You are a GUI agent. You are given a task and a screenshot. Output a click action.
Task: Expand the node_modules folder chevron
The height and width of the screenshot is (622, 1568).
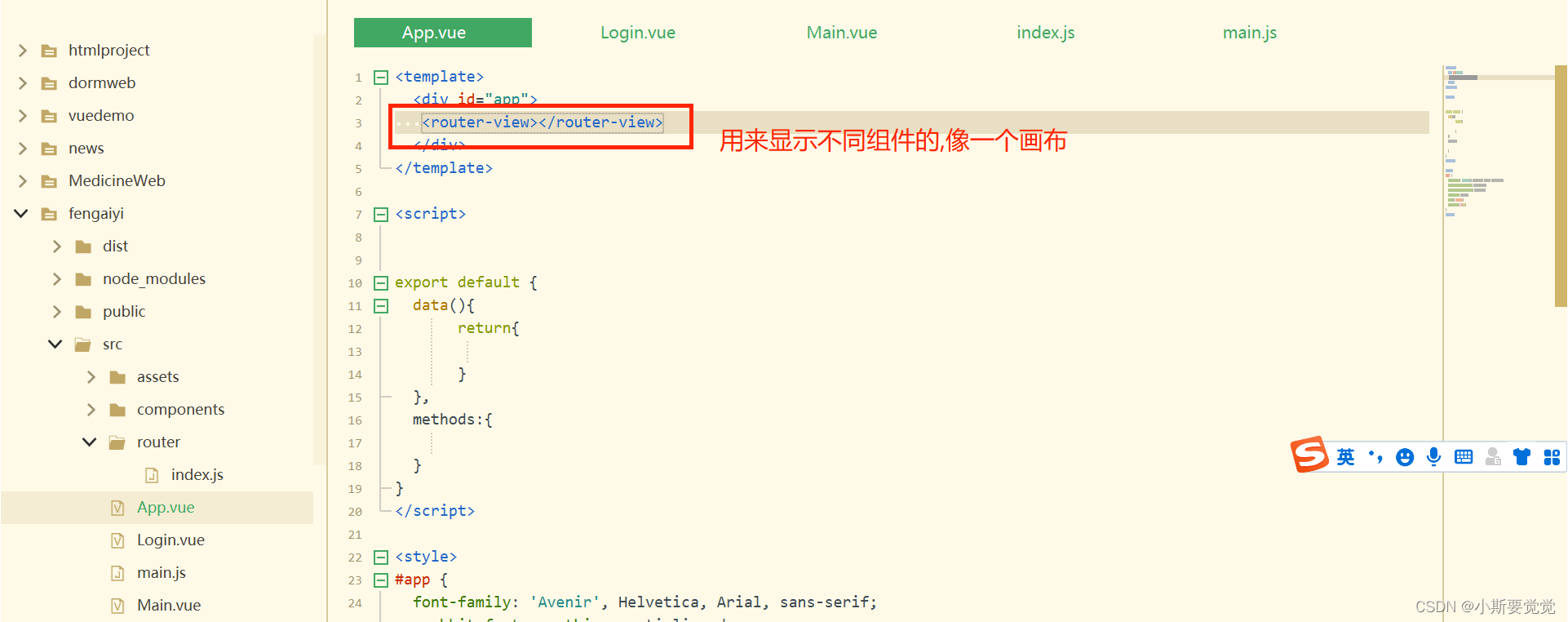[57, 279]
